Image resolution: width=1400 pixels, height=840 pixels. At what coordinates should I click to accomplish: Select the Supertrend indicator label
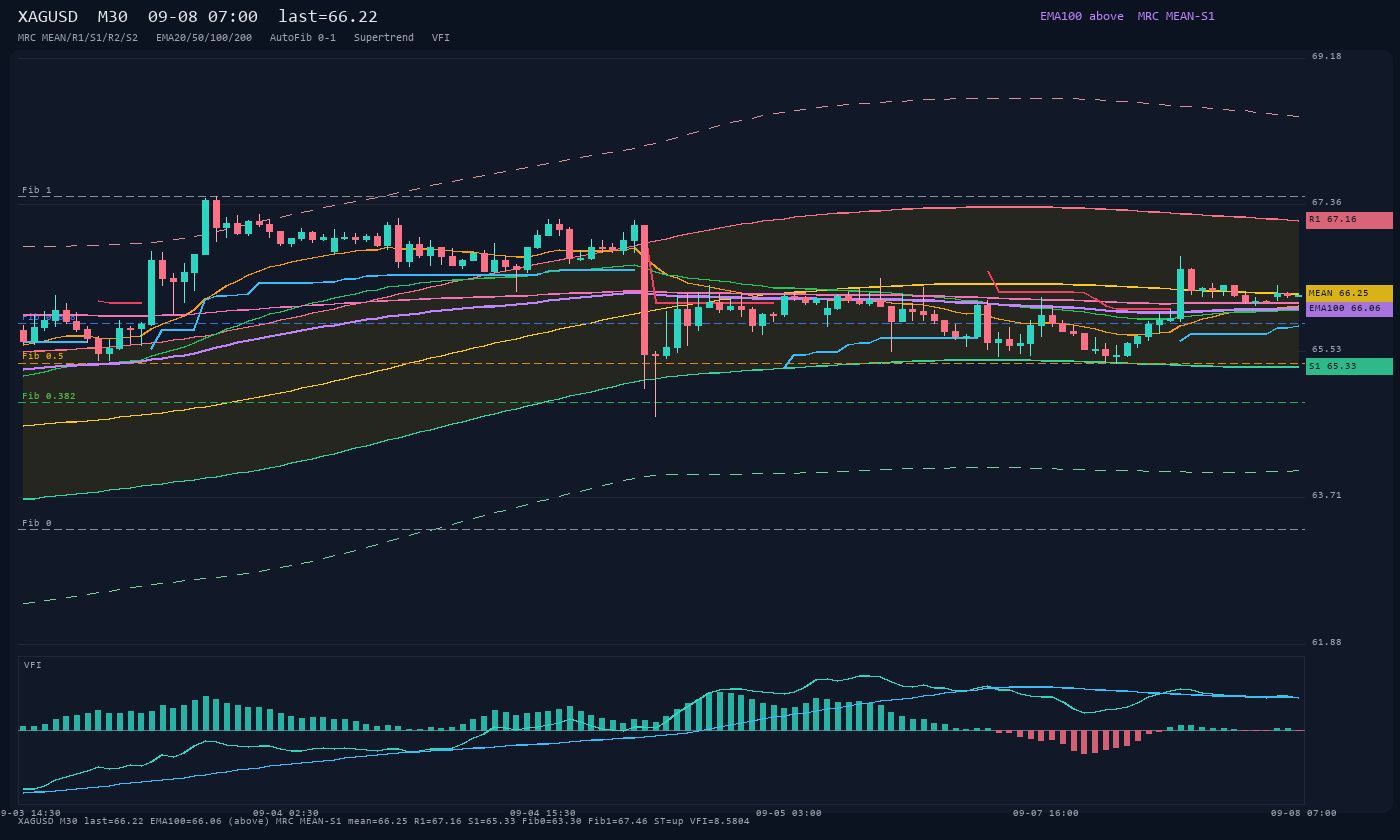coord(384,38)
